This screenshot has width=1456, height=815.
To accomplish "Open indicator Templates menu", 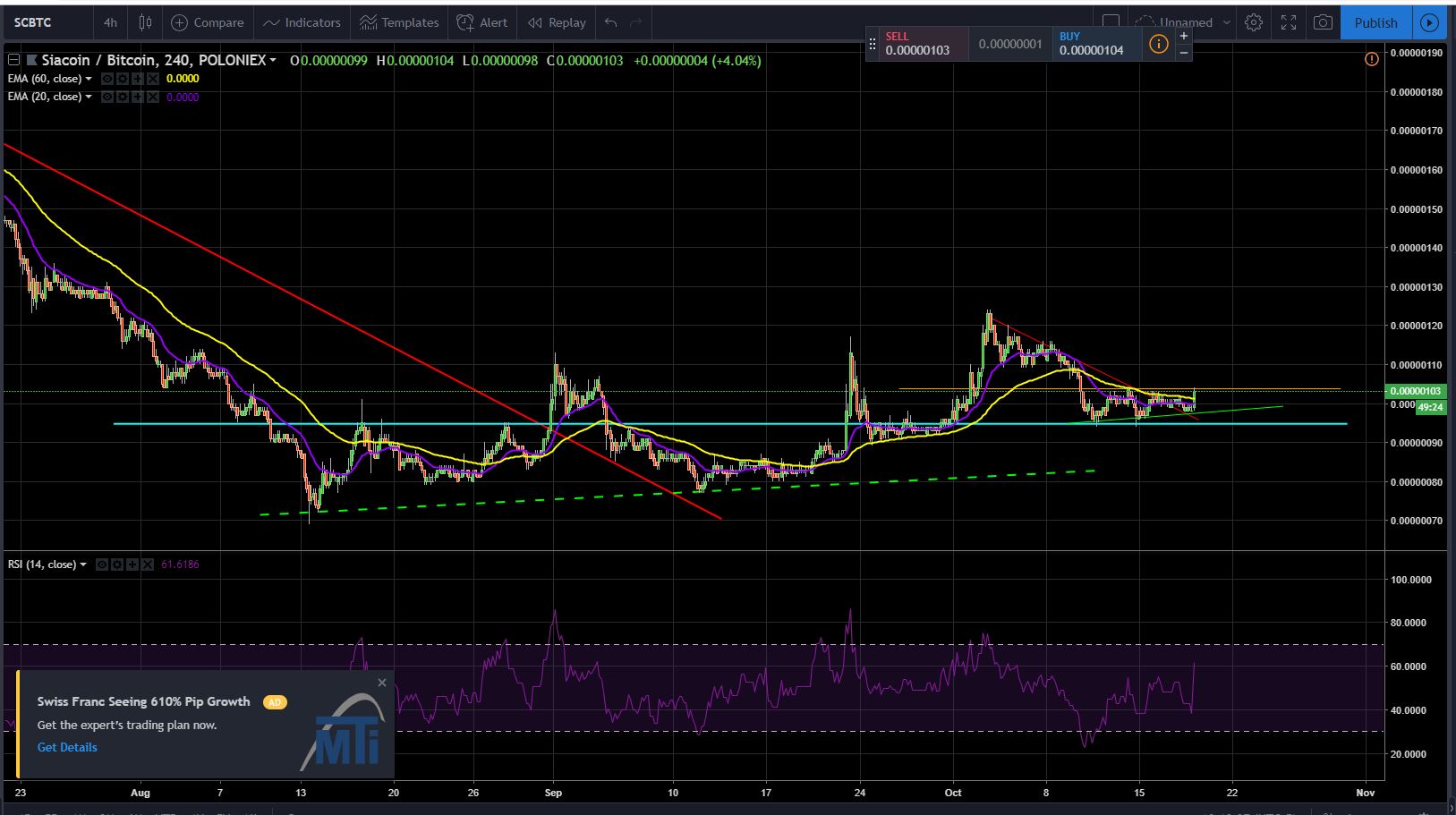I will tap(399, 22).
